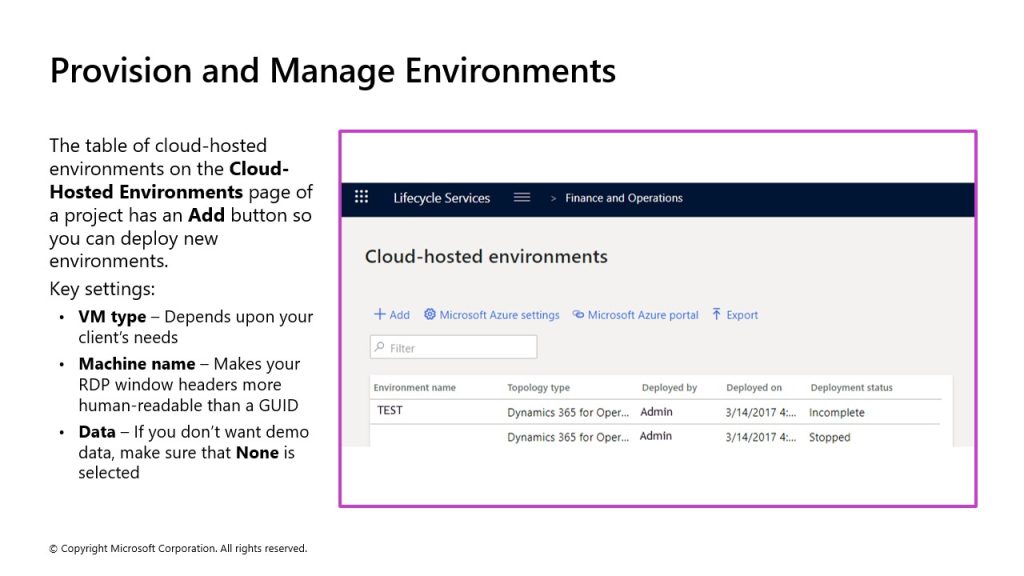This screenshot has width=1024, height=576.
Task: Click Admin in the Incomplete row
Action: (656, 412)
